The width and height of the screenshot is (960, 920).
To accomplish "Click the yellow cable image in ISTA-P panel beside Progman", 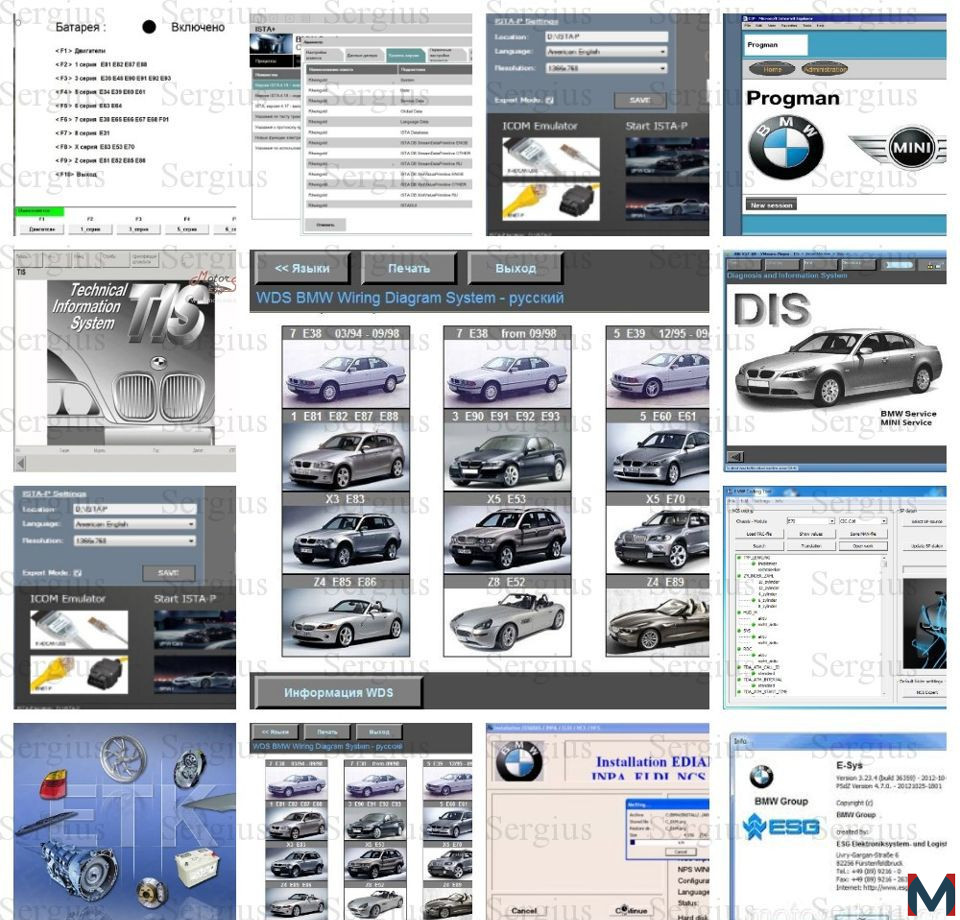I will (550, 201).
